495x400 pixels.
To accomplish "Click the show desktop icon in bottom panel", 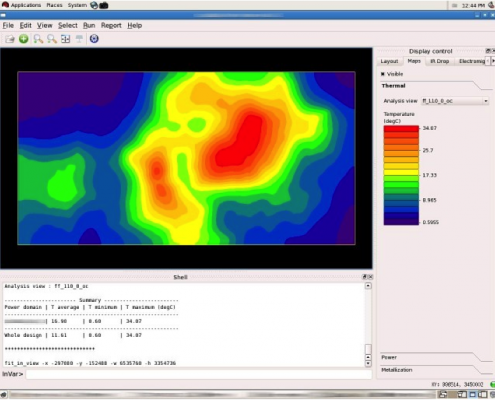I will pos(3,395).
